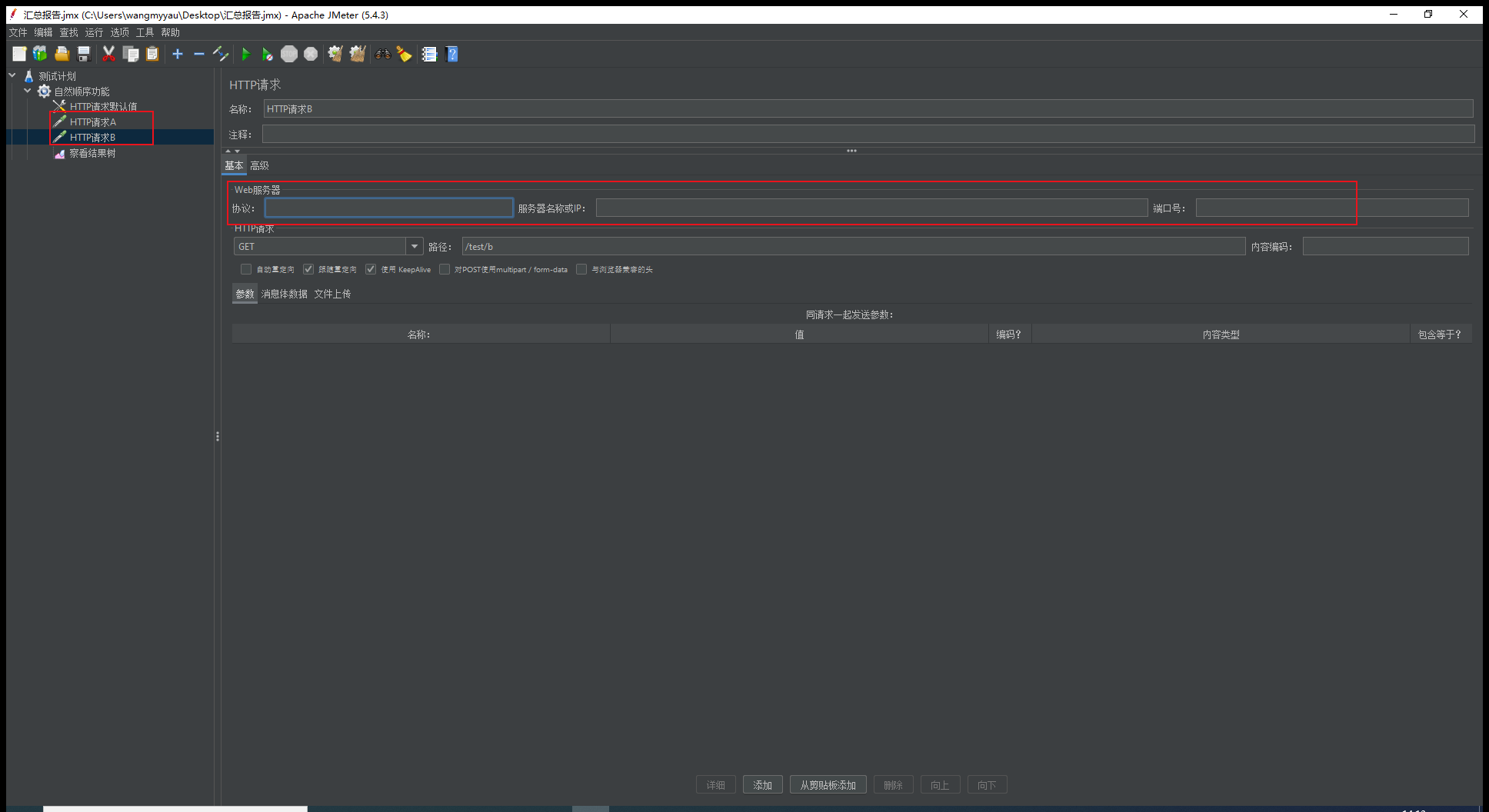Select 自然顺序功能 thread group node
The image size is (1489, 812).
click(82, 92)
